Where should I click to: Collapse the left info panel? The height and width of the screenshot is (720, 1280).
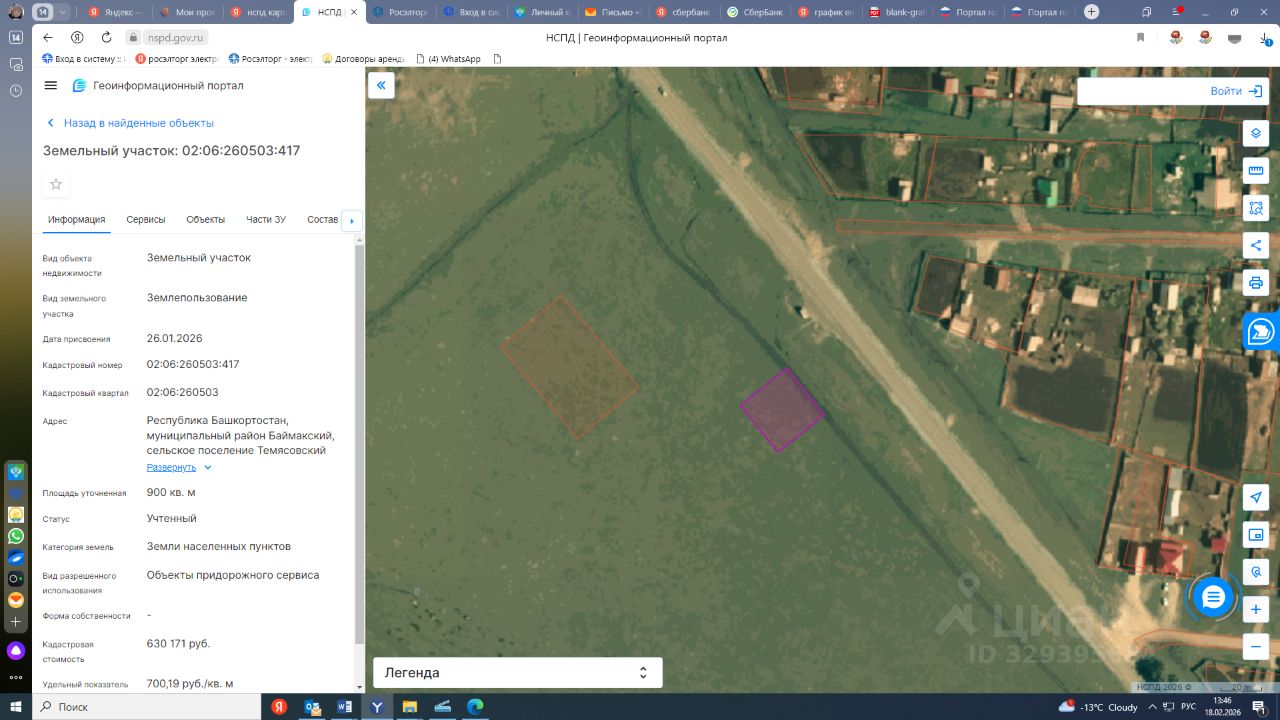[381, 86]
